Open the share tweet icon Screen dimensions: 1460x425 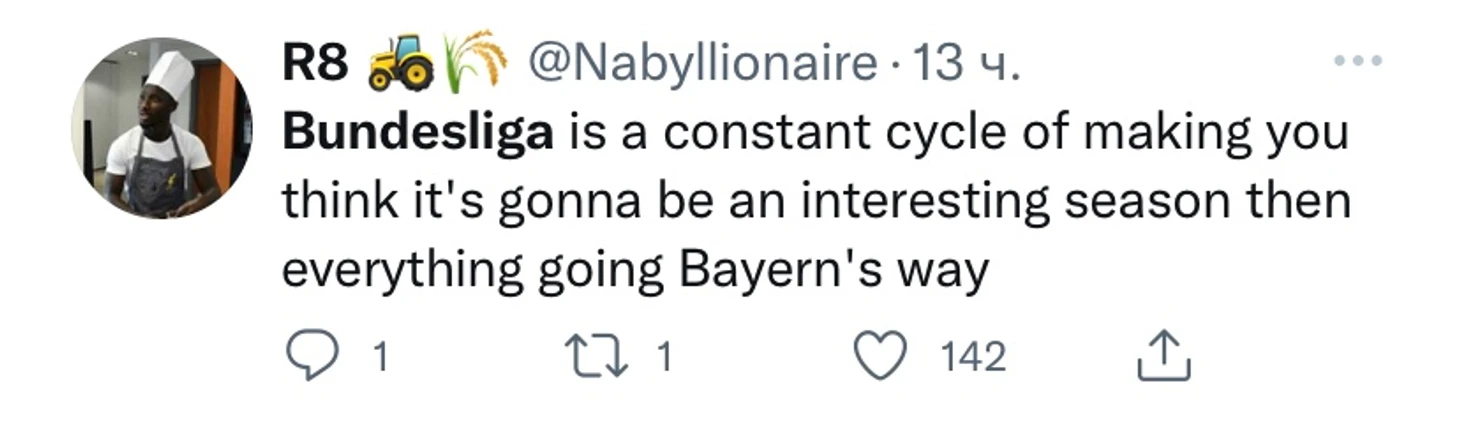coord(1164,357)
